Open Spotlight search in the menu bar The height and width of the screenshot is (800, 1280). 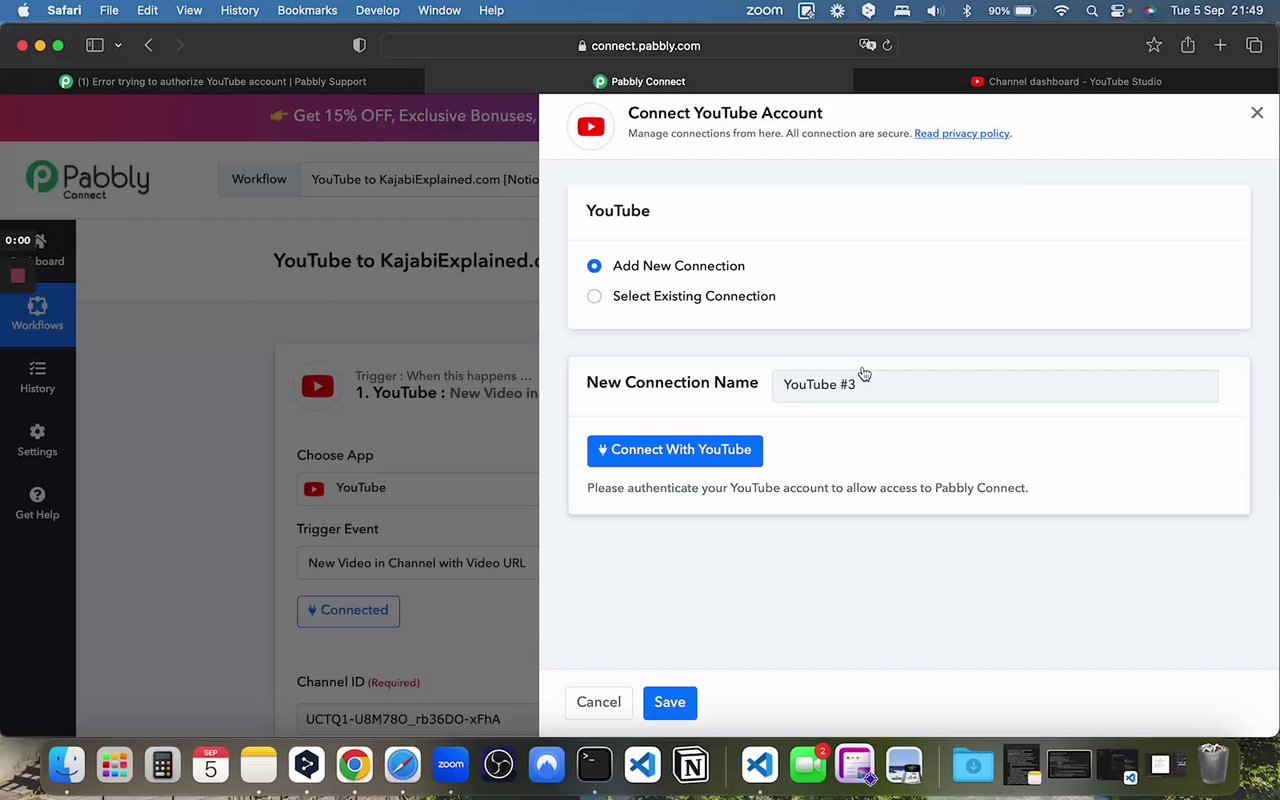pos(1092,11)
